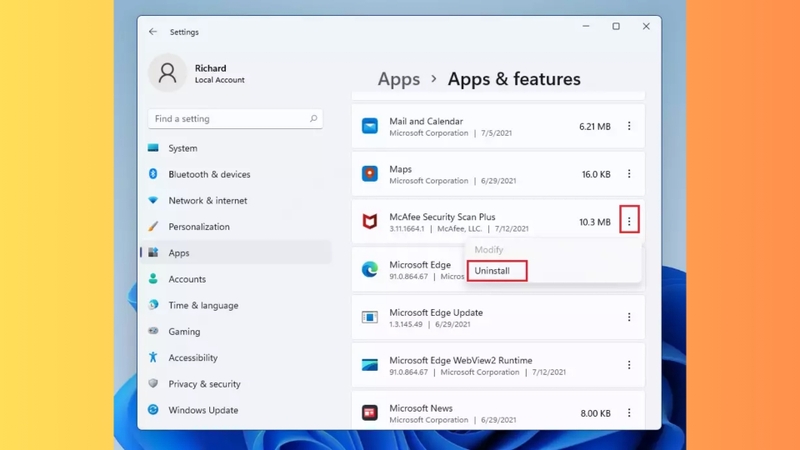The width and height of the screenshot is (800, 450).
Task: Click the Personalization paintbrush icon
Action: 153,226
